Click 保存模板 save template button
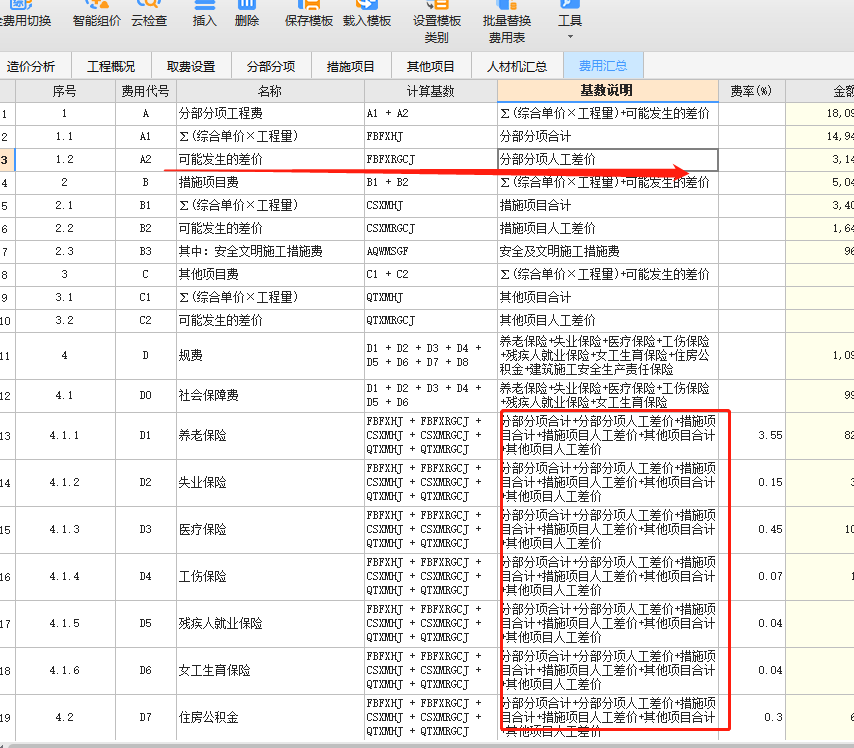This screenshot has width=854, height=748. [309, 14]
